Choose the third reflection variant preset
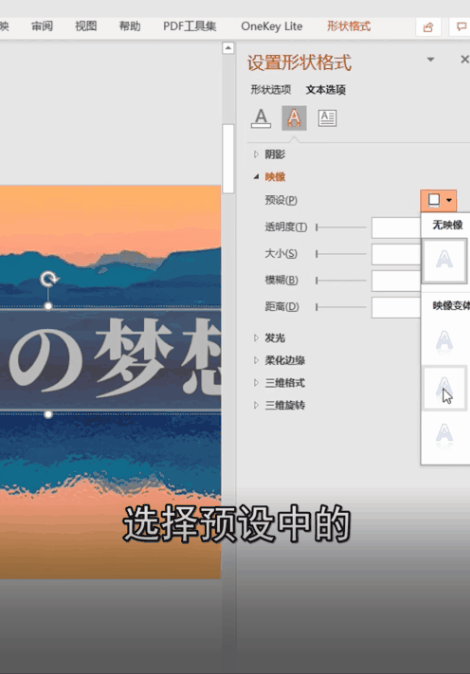The height and width of the screenshot is (674, 470). coord(444,435)
